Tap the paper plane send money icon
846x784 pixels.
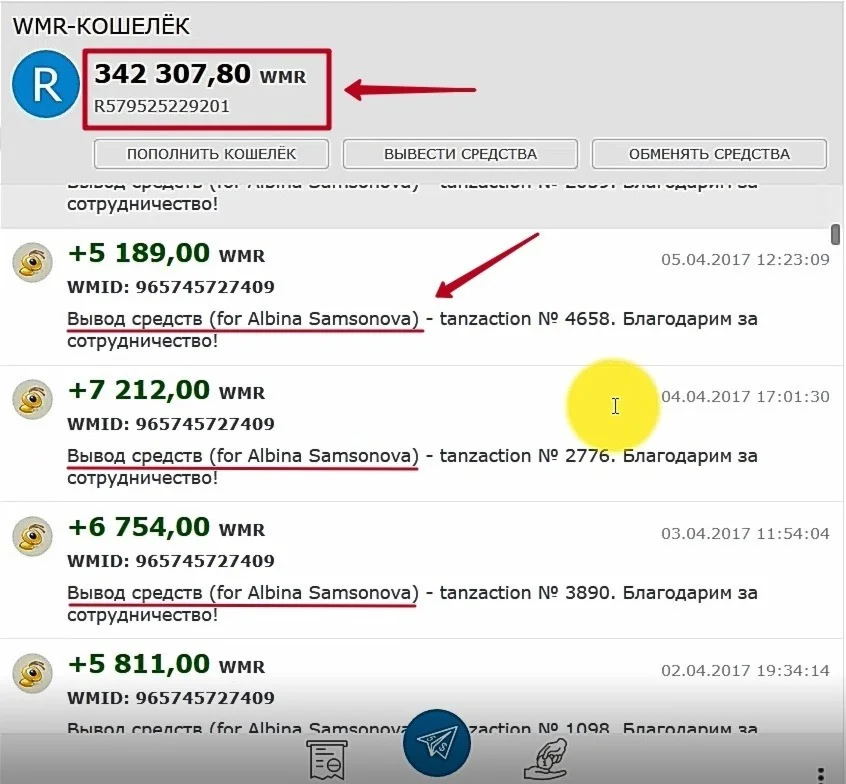click(436, 743)
